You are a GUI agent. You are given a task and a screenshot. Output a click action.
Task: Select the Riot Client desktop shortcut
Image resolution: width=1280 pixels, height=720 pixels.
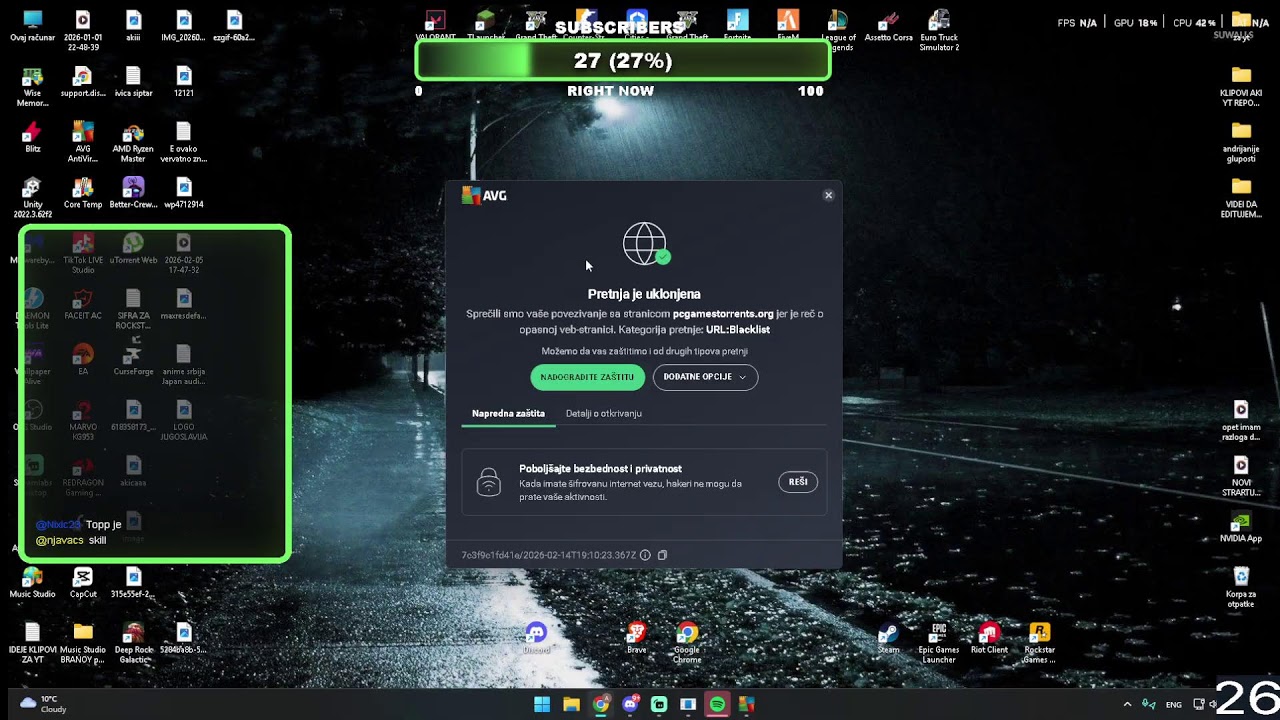pyautogui.click(x=989, y=637)
